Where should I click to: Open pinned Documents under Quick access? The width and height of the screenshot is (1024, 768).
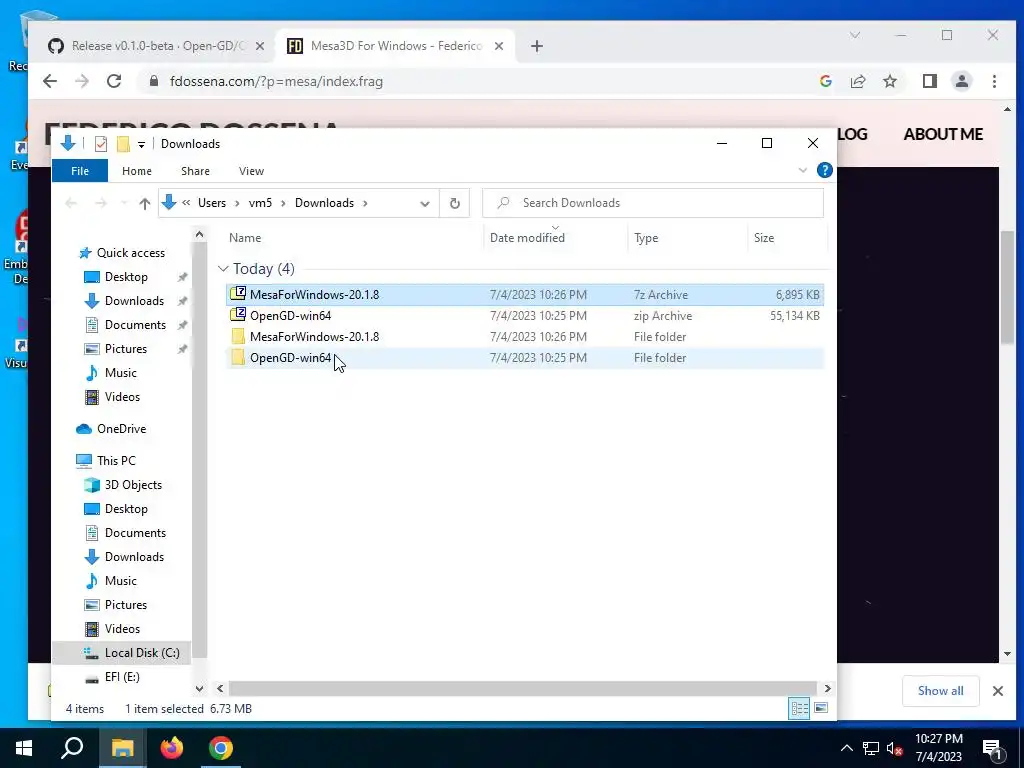tap(135, 325)
